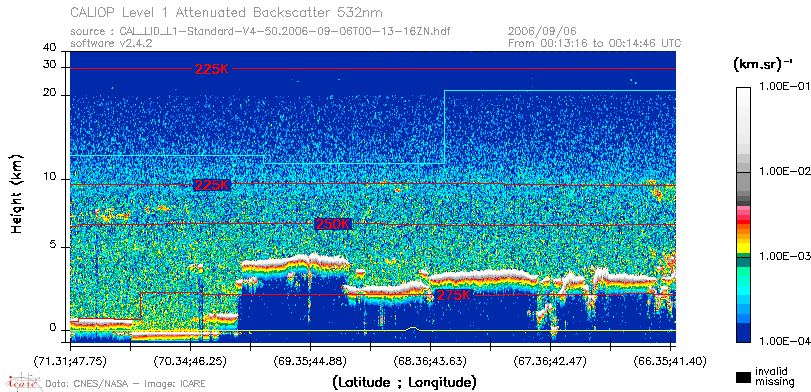Click the (71.31;47.75) axis tick label
This screenshot has height=392, width=811.
point(70,360)
